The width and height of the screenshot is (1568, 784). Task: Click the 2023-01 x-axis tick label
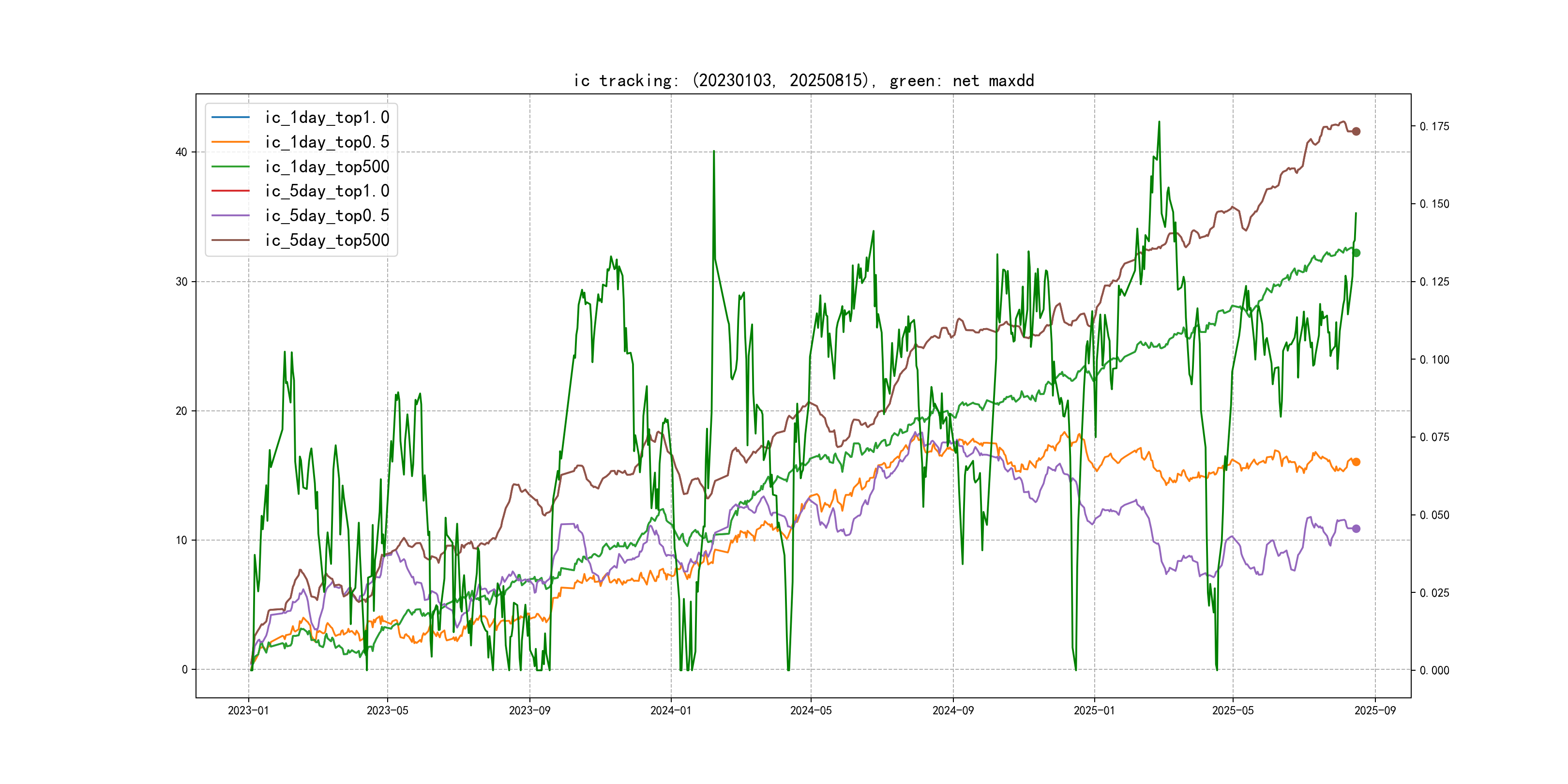[248, 710]
